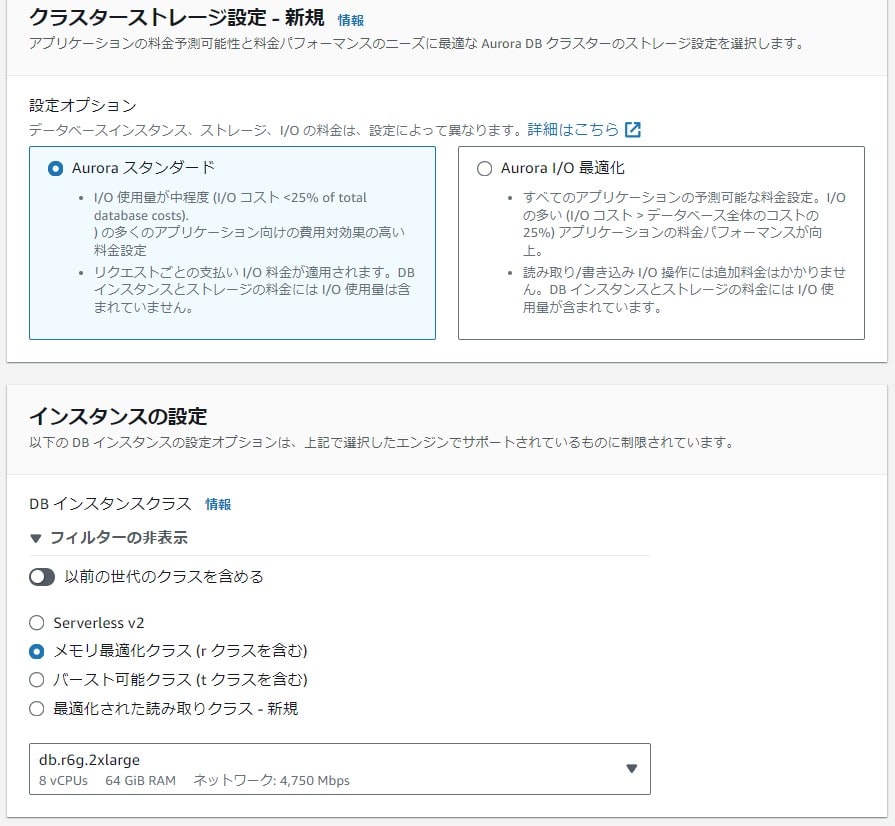
Task: Open 情報 link next to クラスターストレージ設定
Action: pos(350,20)
